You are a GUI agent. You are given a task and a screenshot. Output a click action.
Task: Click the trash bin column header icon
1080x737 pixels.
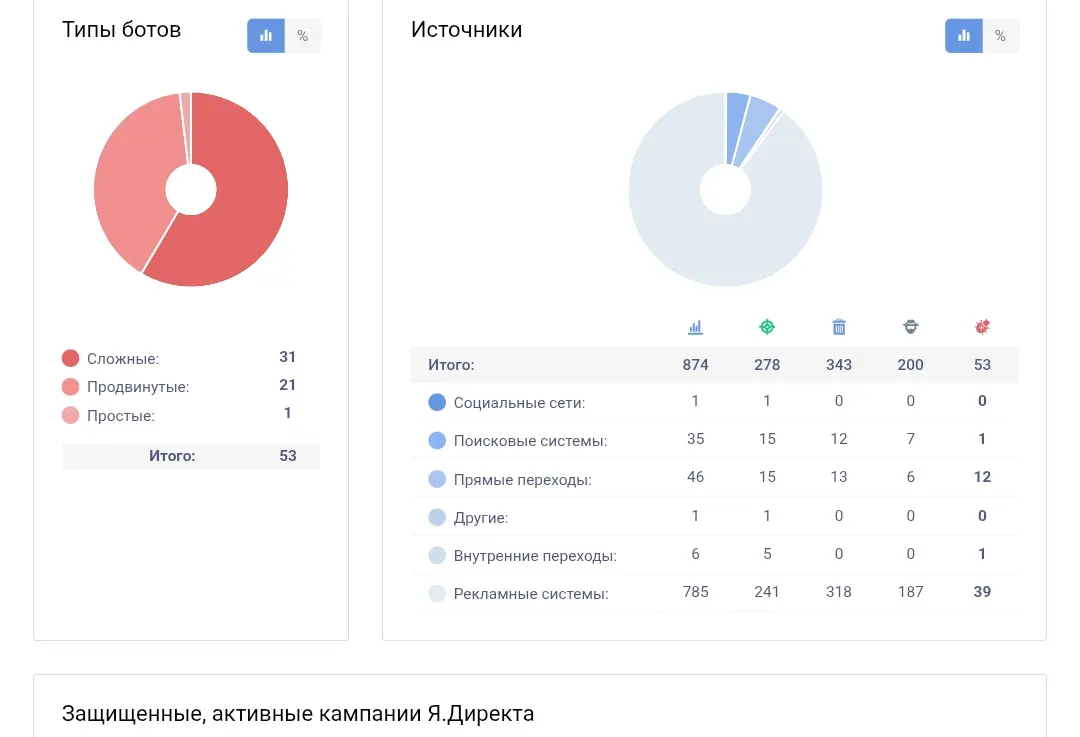click(x=838, y=327)
